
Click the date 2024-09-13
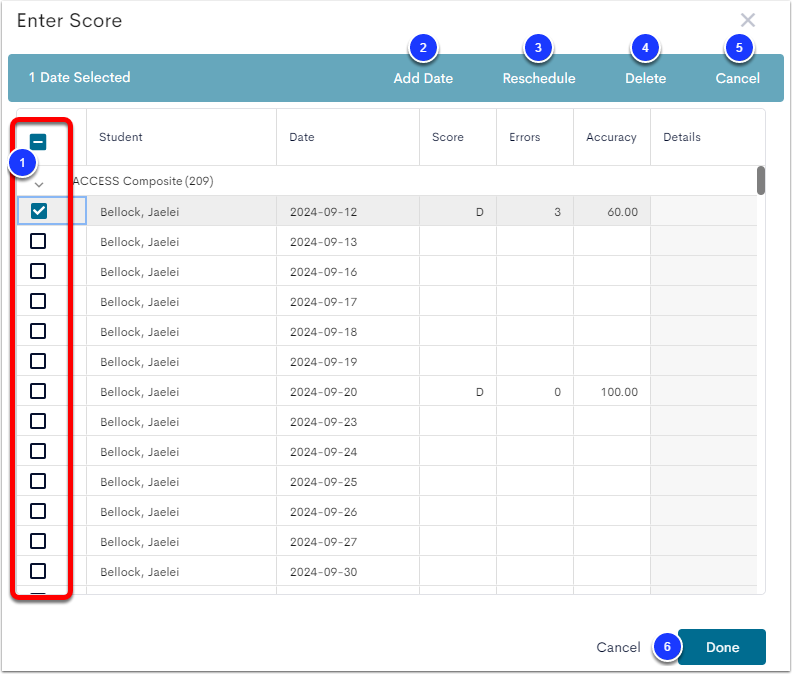tap(323, 242)
